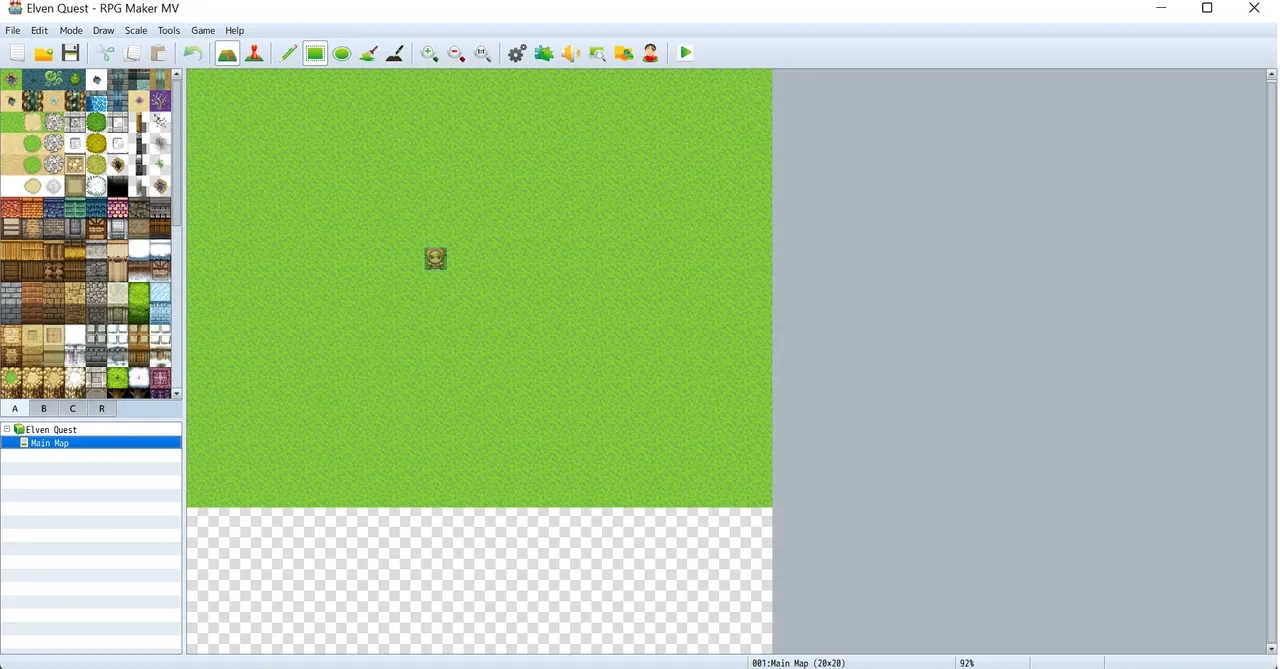Image resolution: width=1280 pixels, height=669 pixels.
Task: Set actual size 1:1 zoom icon
Action: (483, 53)
